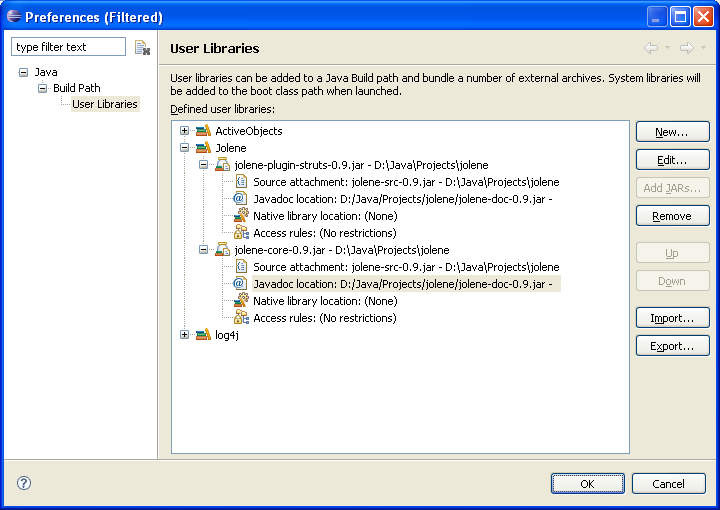Click the Jolene library books icon

203,148
